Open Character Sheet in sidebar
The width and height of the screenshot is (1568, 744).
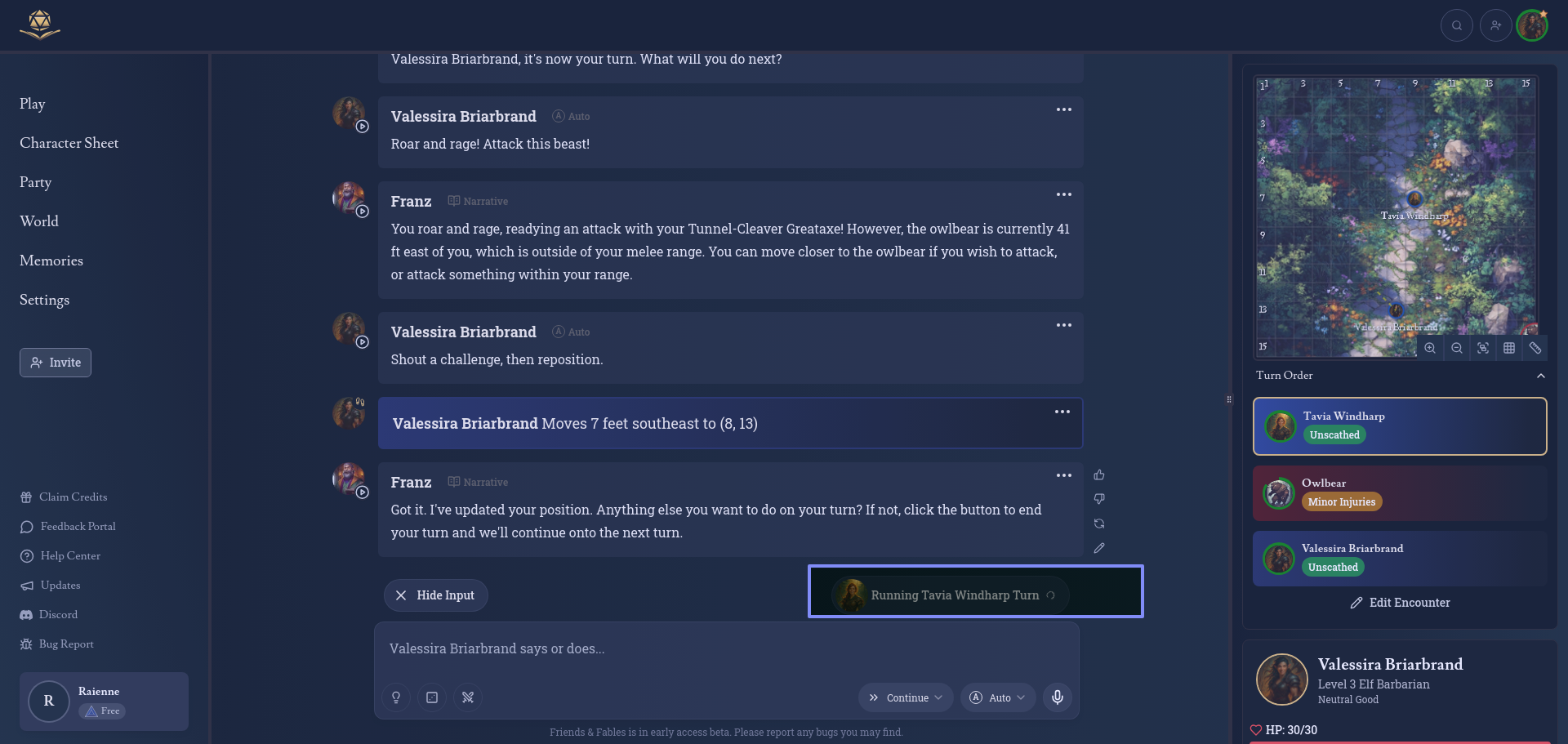click(x=69, y=143)
